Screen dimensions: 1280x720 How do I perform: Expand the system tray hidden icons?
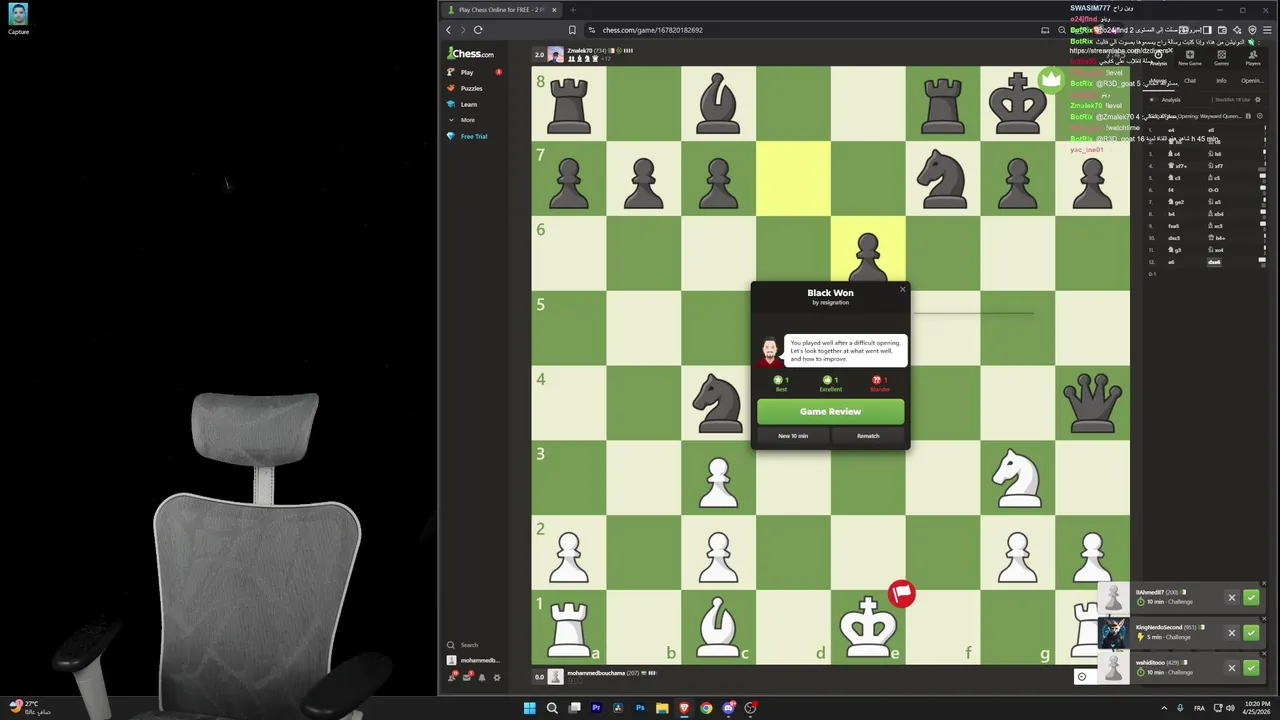[x=1163, y=708]
